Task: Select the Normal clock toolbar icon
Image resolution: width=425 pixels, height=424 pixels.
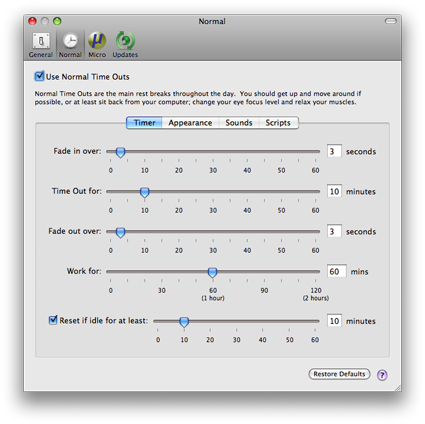Action: (70, 45)
